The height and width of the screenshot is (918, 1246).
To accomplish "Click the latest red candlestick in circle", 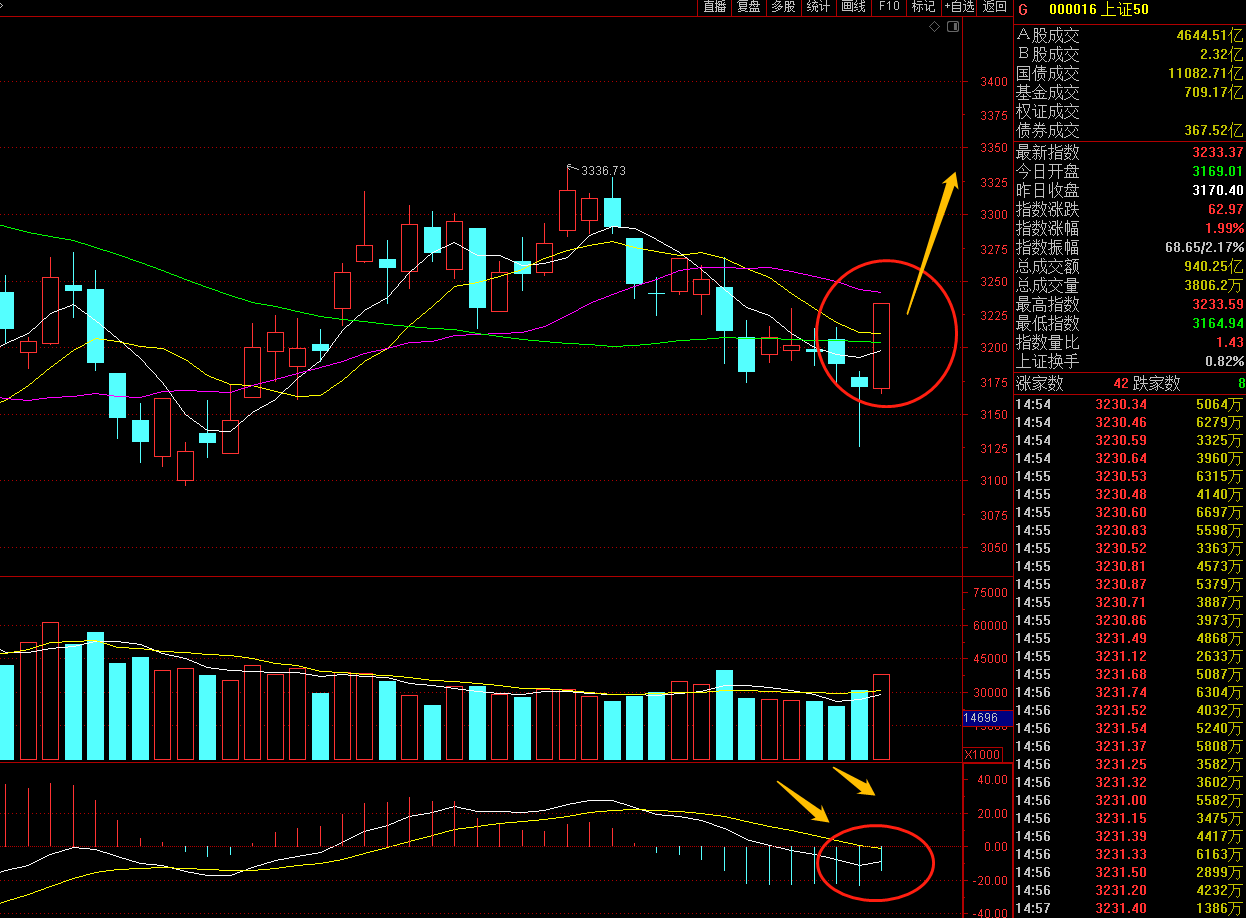I will pyautogui.click(x=882, y=345).
